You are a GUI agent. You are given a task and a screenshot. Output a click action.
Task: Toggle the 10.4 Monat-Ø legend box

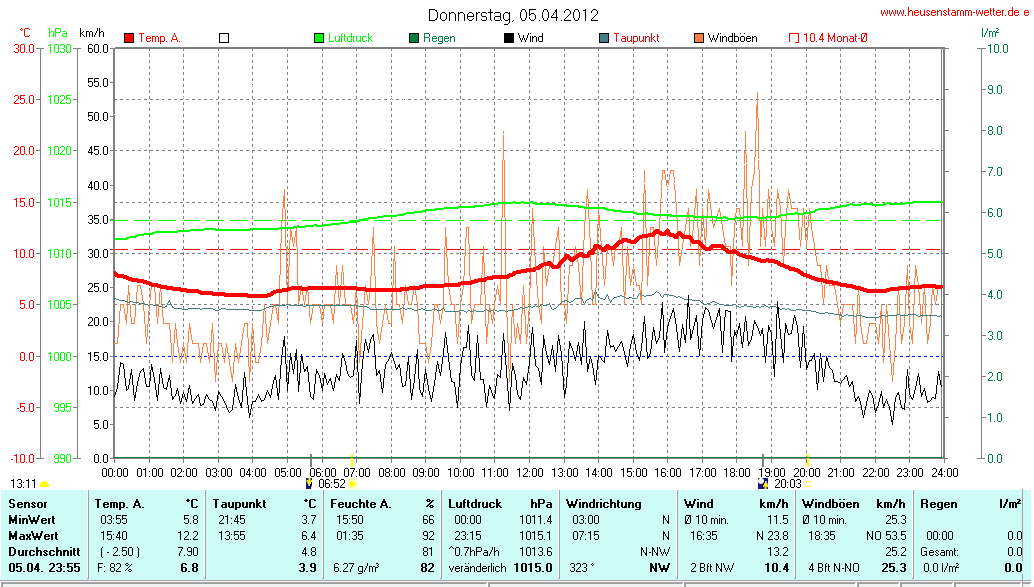coord(794,38)
